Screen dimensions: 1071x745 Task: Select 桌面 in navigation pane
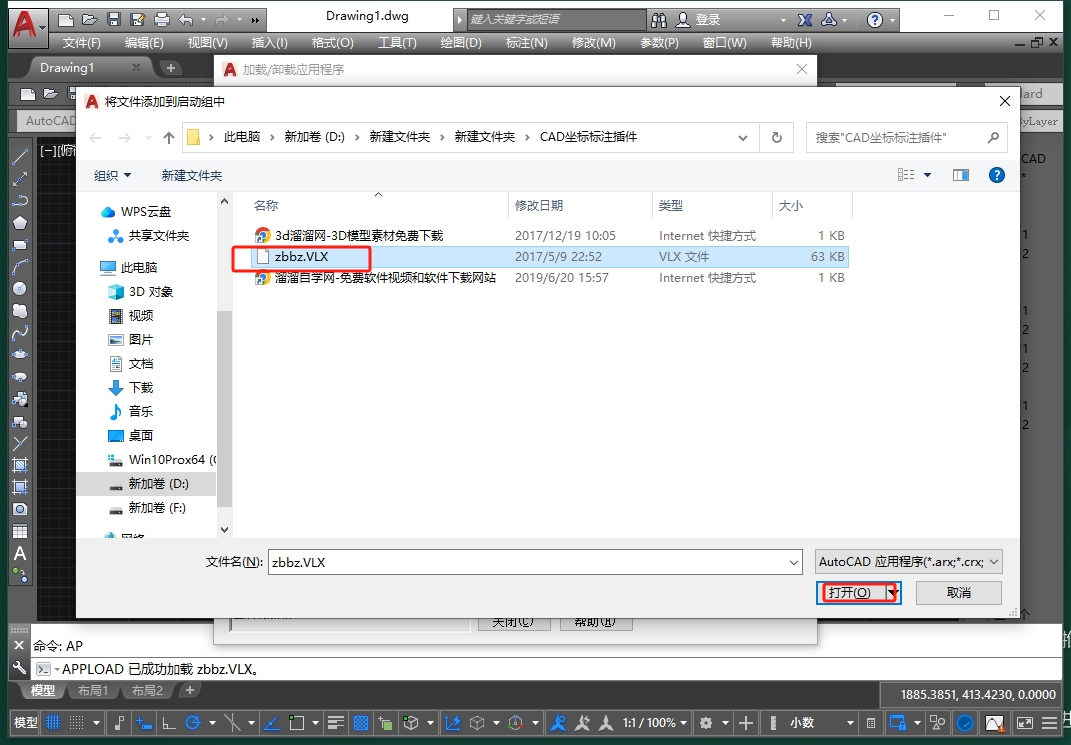coord(141,436)
